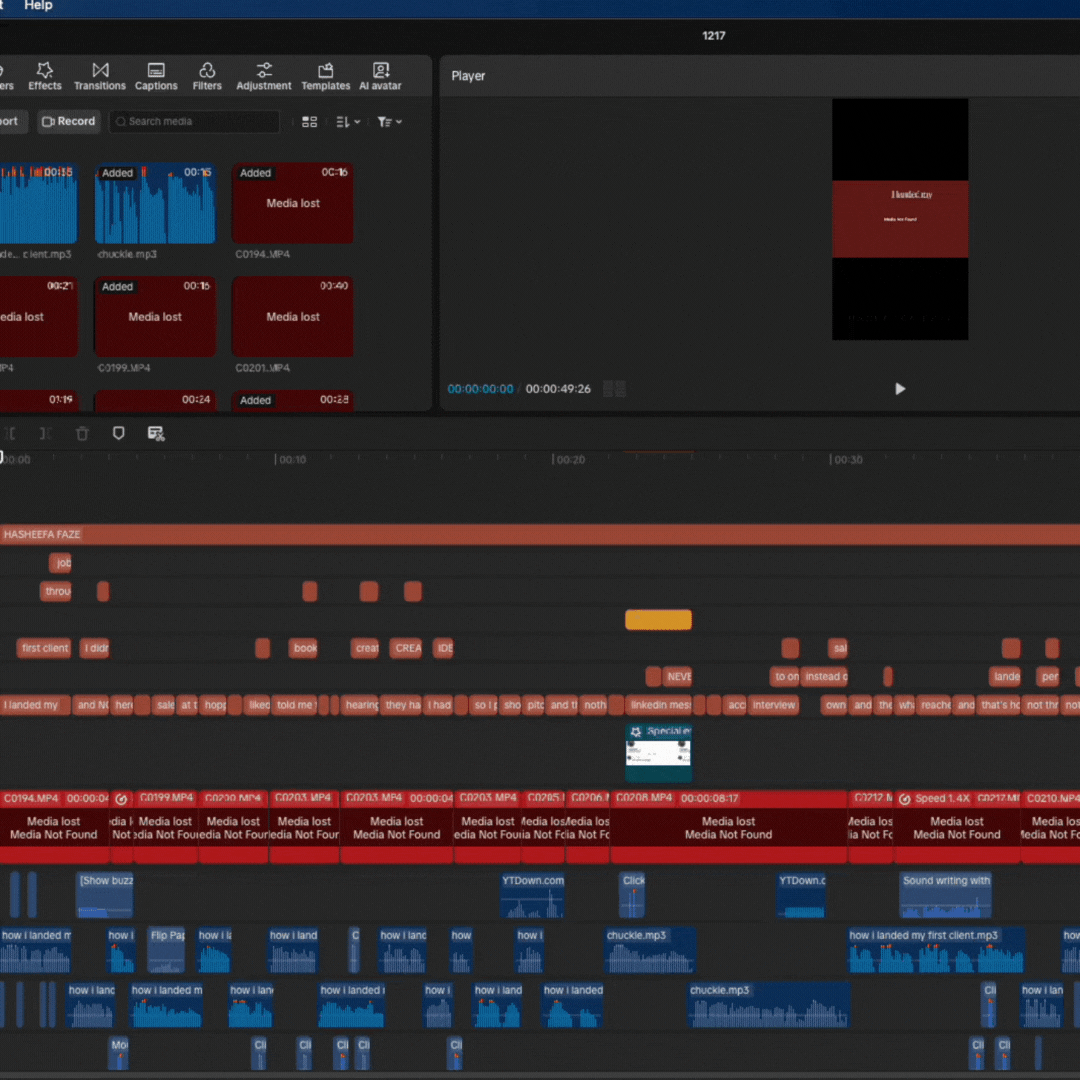Select the C0201.MP4 media thumbnail
Screen dimensions: 1080x1080
click(x=292, y=317)
